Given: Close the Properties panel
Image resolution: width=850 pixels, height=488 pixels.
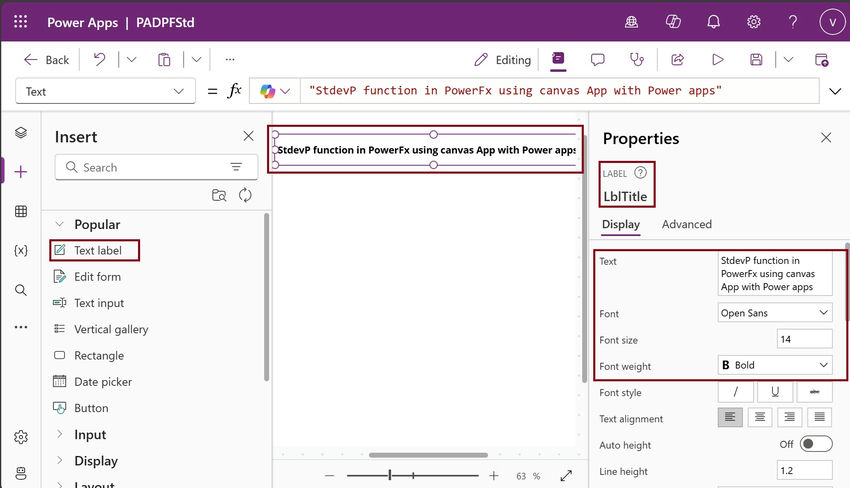Looking at the screenshot, I should 826,138.
